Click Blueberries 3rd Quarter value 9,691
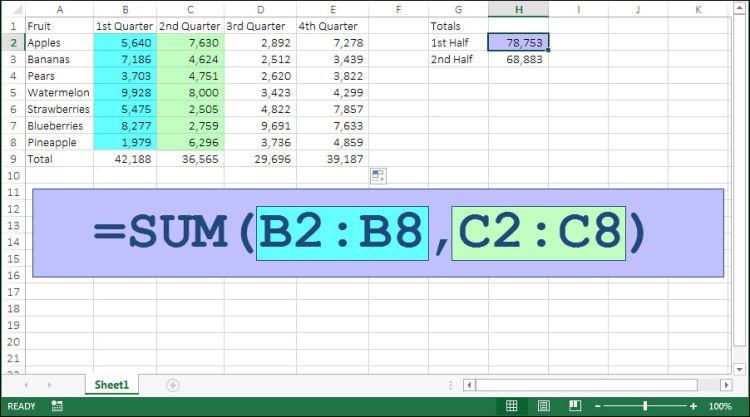This screenshot has width=750, height=417. pos(260,126)
